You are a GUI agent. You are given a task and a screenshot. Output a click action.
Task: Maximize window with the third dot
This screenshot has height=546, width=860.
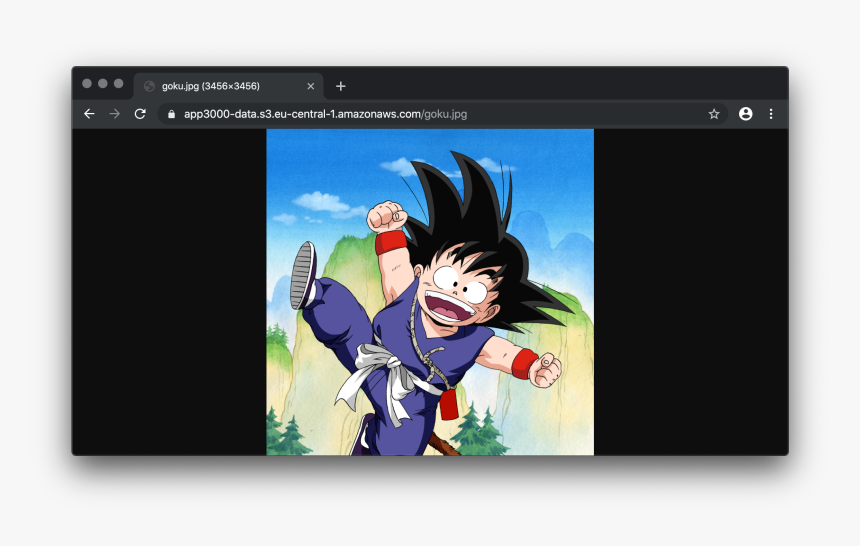pos(118,83)
